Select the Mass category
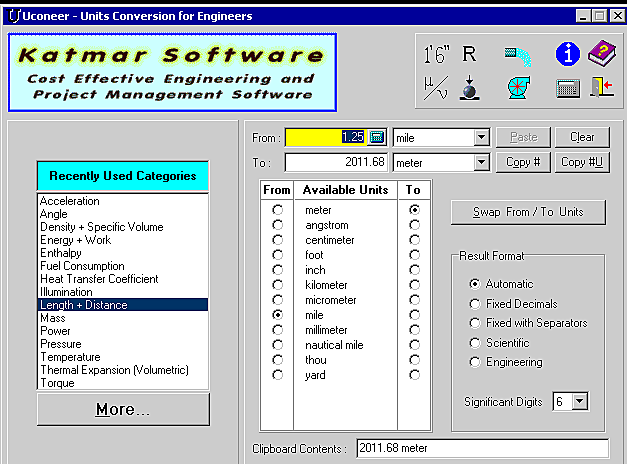 122,318
